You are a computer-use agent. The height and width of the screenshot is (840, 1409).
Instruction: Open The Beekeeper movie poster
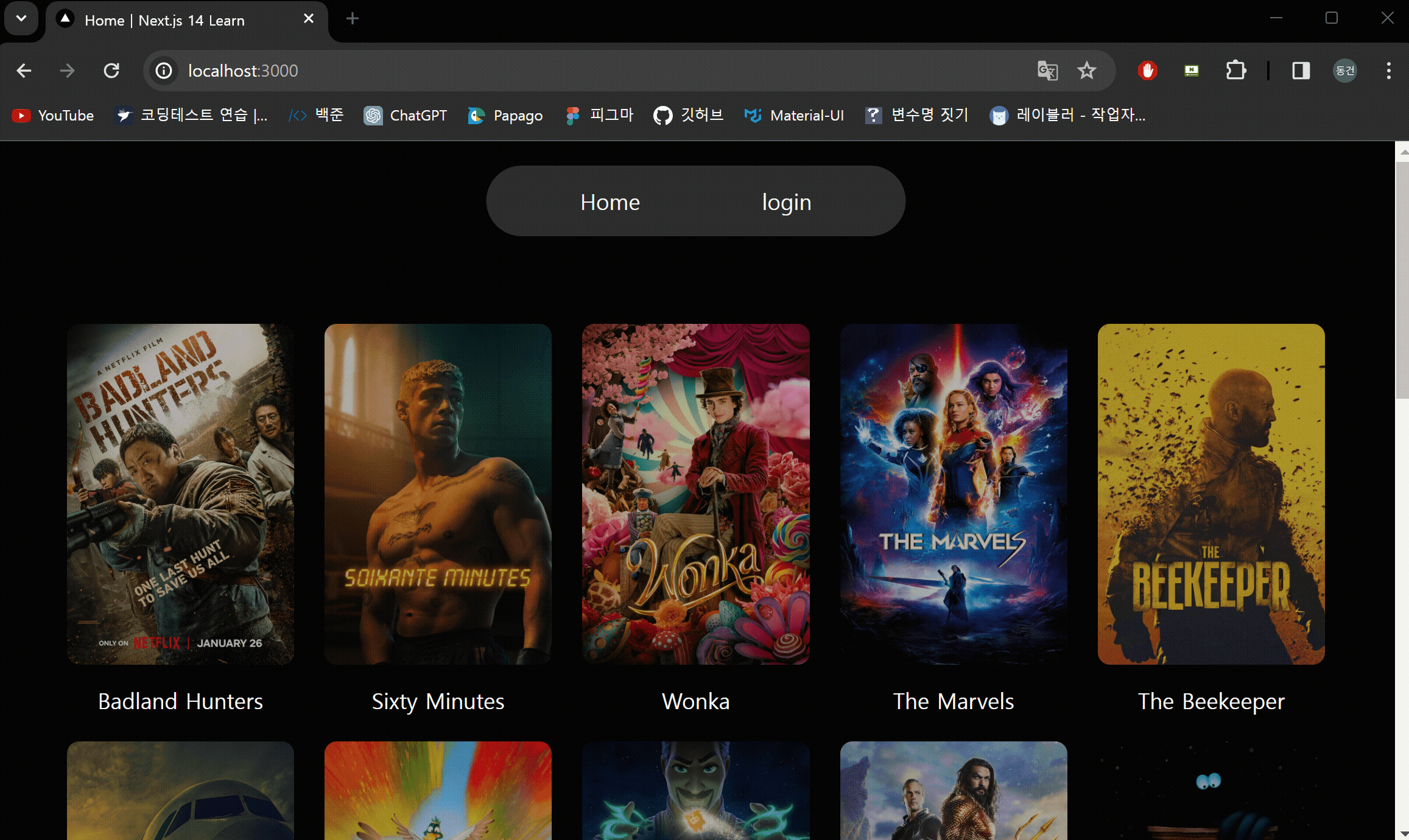[1211, 494]
